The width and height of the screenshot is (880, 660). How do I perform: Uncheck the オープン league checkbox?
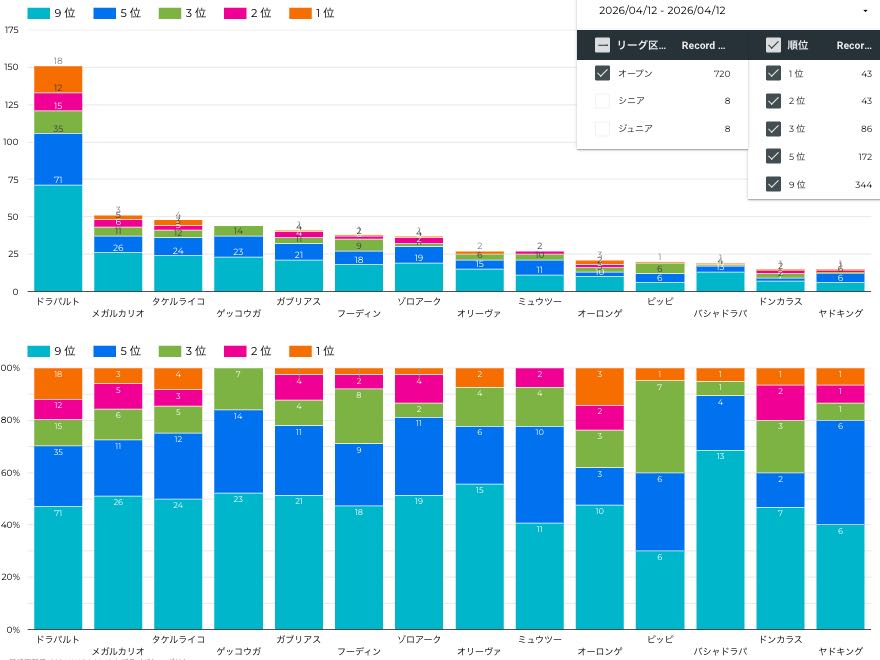[602, 73]
